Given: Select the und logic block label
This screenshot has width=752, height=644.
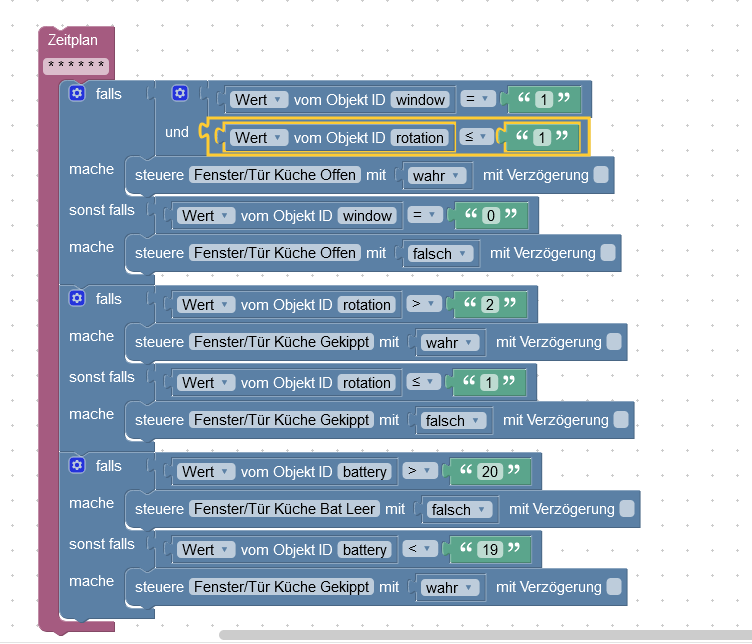Looking at the screenshot, I should [176, 132].
